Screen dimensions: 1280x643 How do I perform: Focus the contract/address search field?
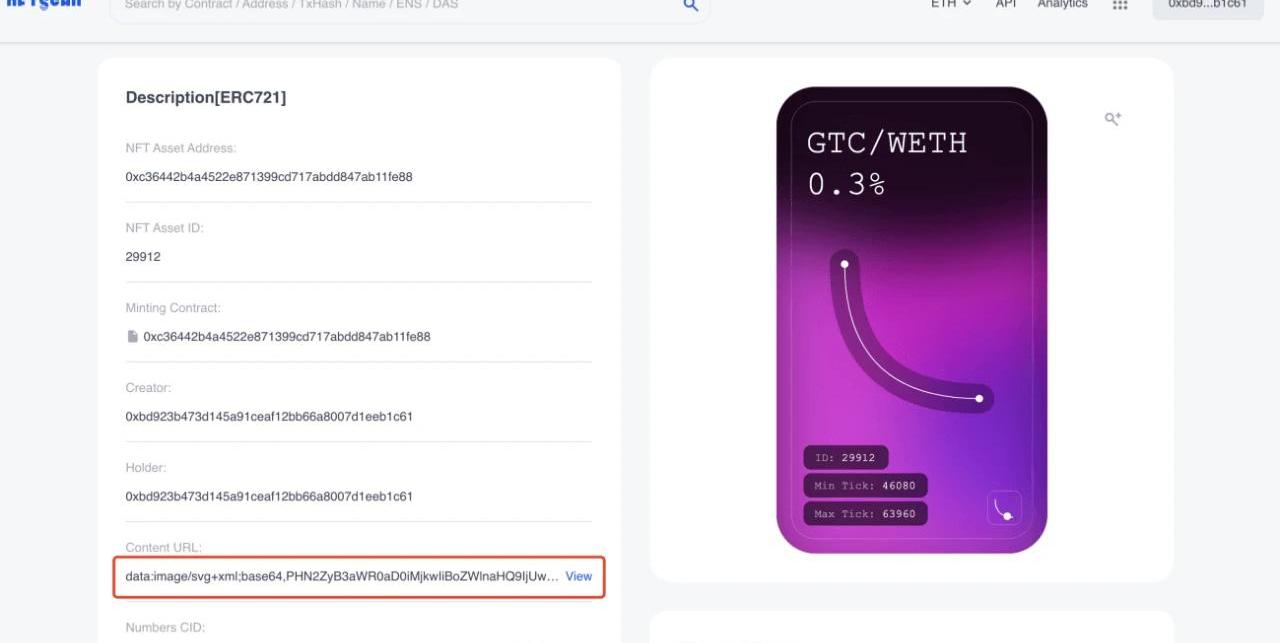[x=400, y=6]
